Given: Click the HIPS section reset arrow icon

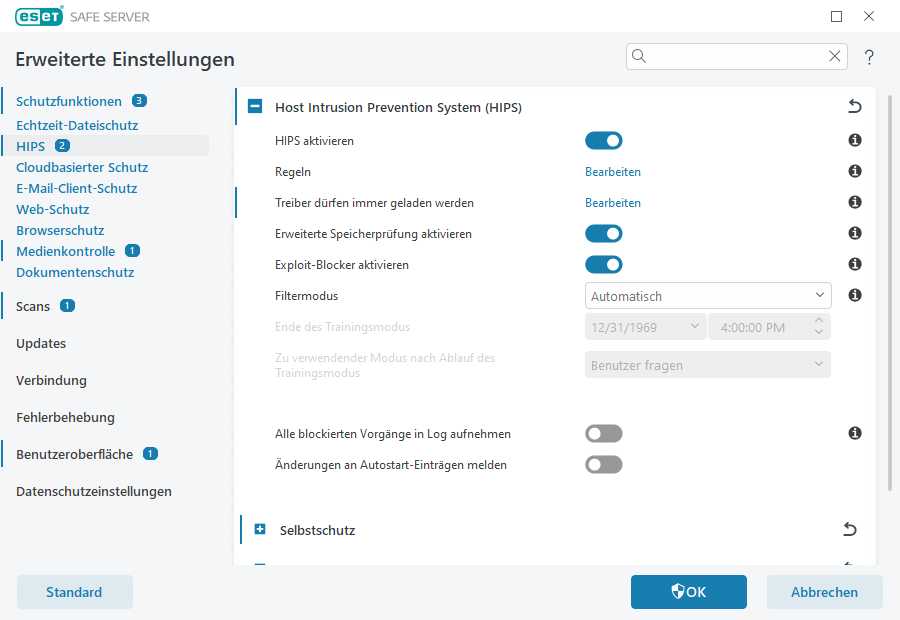Looking at the screenshot, I should [853, 107].
